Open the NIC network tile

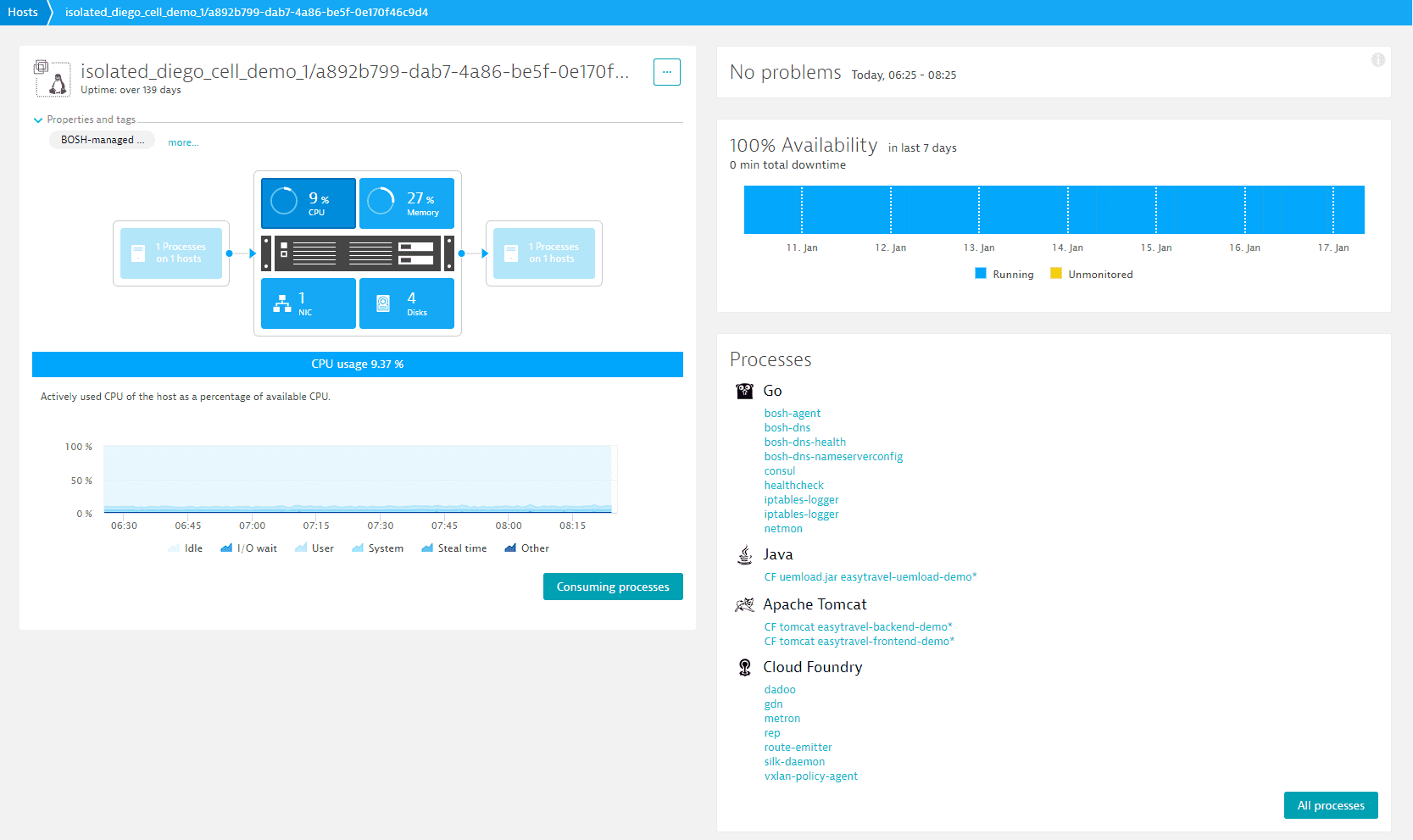pos(309,303)
